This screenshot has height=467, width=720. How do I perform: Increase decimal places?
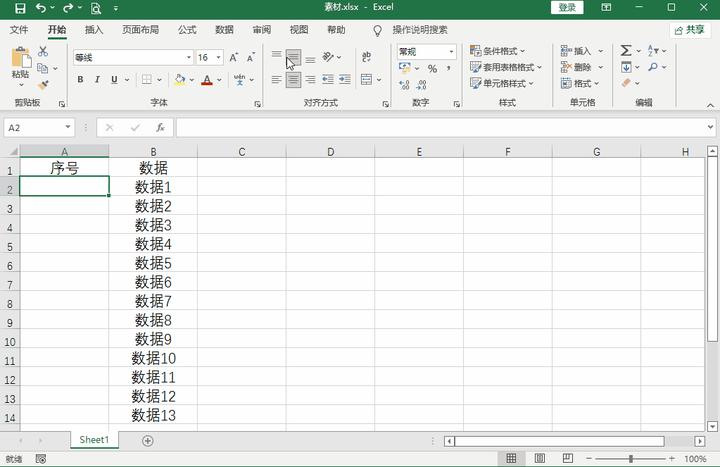point(404,85)
